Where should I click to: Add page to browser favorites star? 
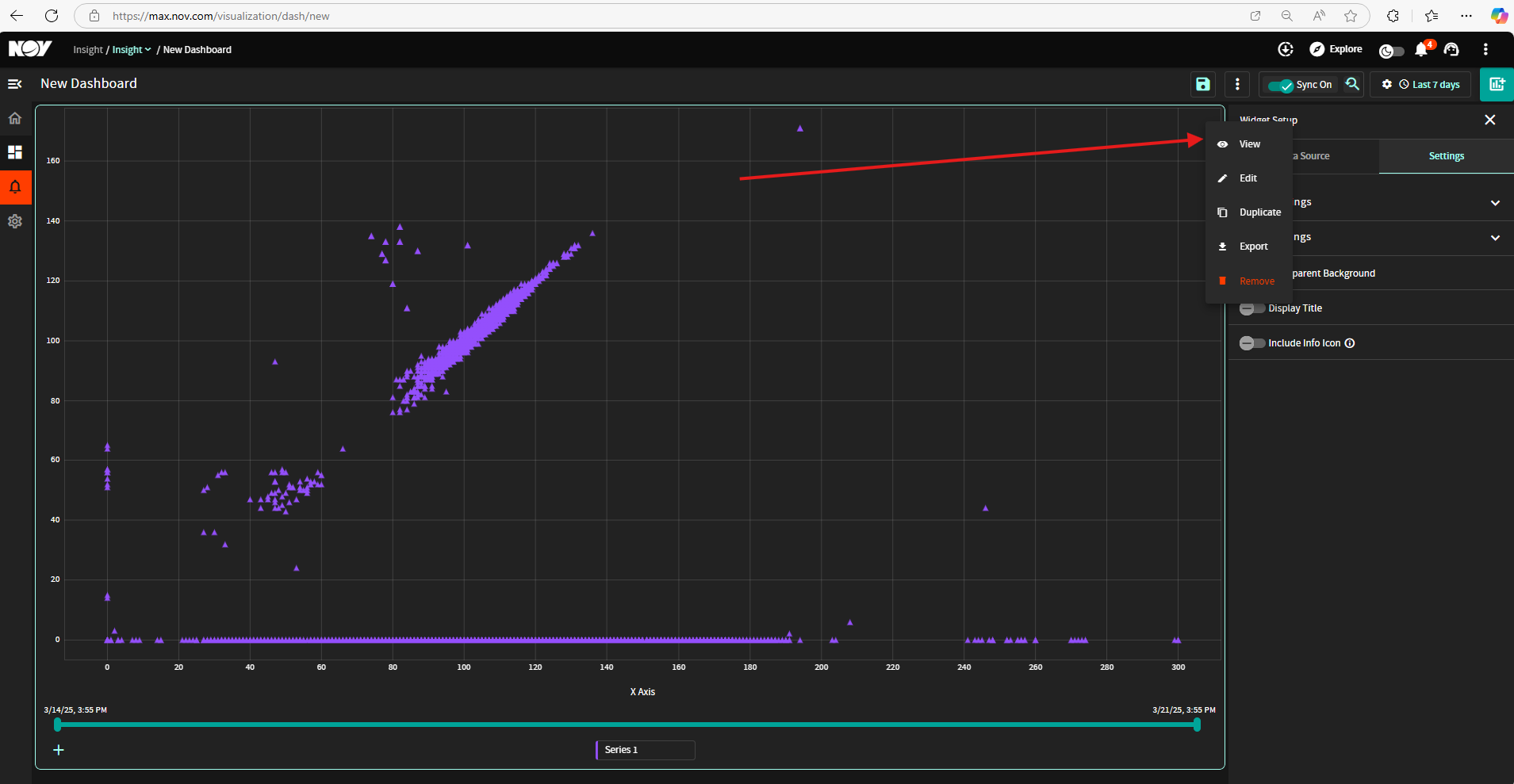[x=1351, y=16]
